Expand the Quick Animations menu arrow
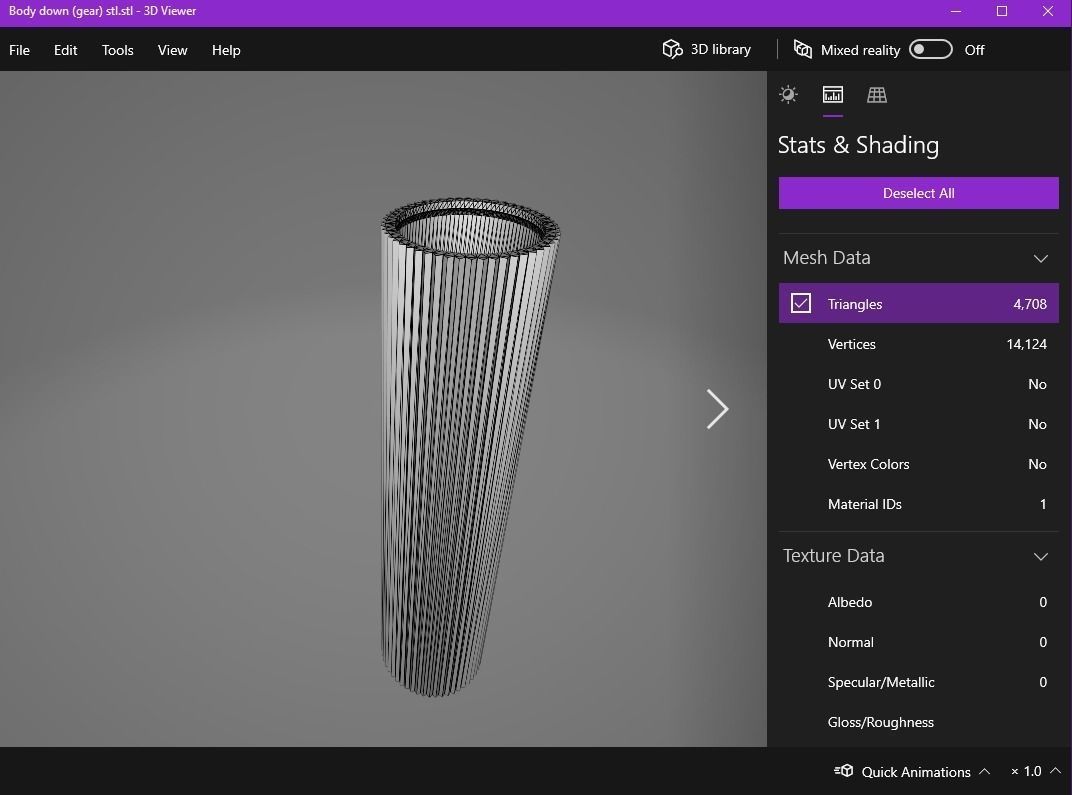1072x795 pixels. click(984, 771)
